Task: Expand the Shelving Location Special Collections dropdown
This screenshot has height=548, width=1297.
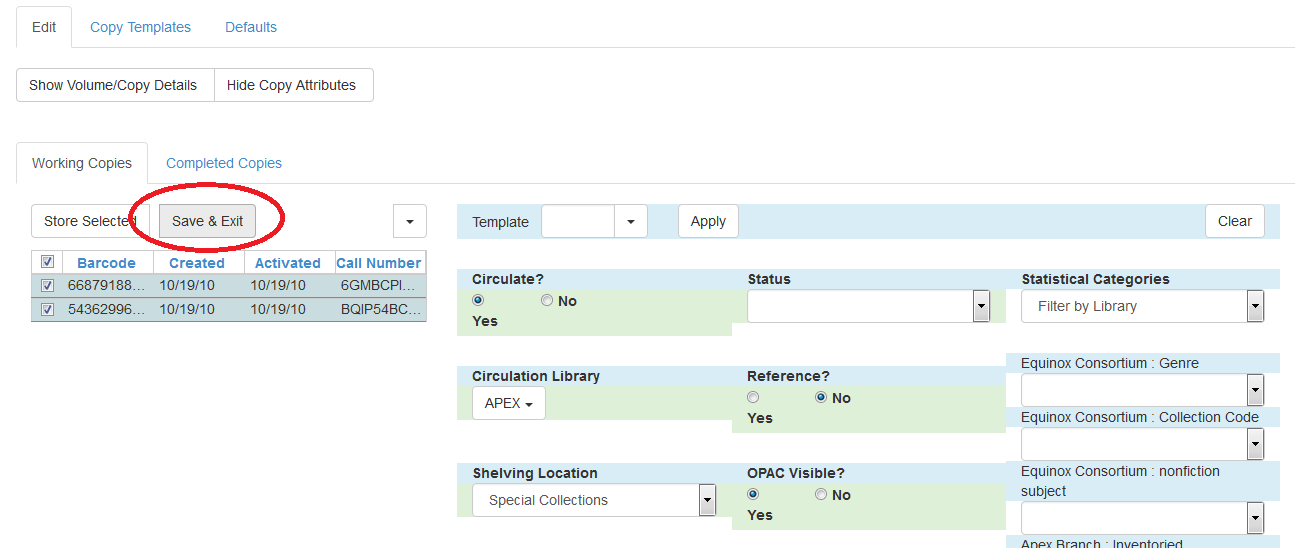Action: (707, 500)
